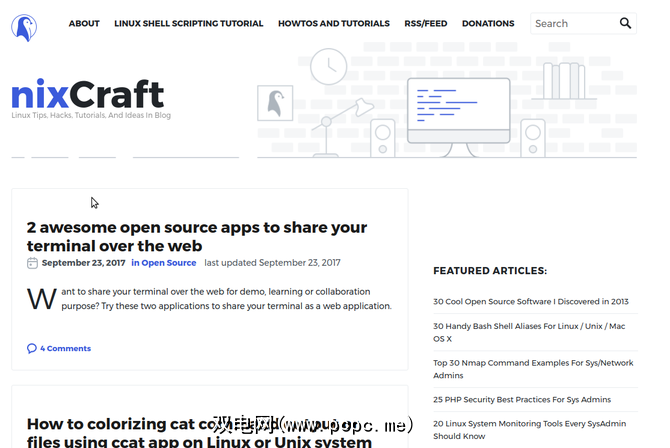Click the nixCraft penguin logo icon

24,28
